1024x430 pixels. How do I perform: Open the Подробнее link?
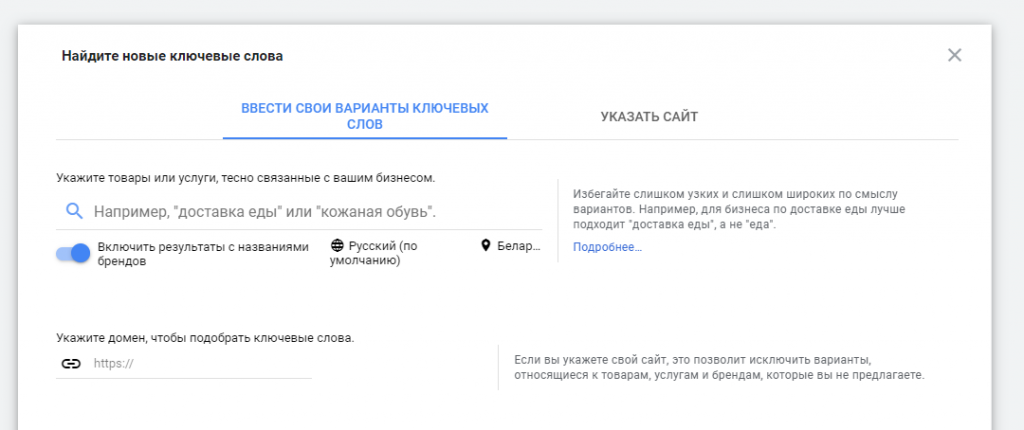point(607,247)
